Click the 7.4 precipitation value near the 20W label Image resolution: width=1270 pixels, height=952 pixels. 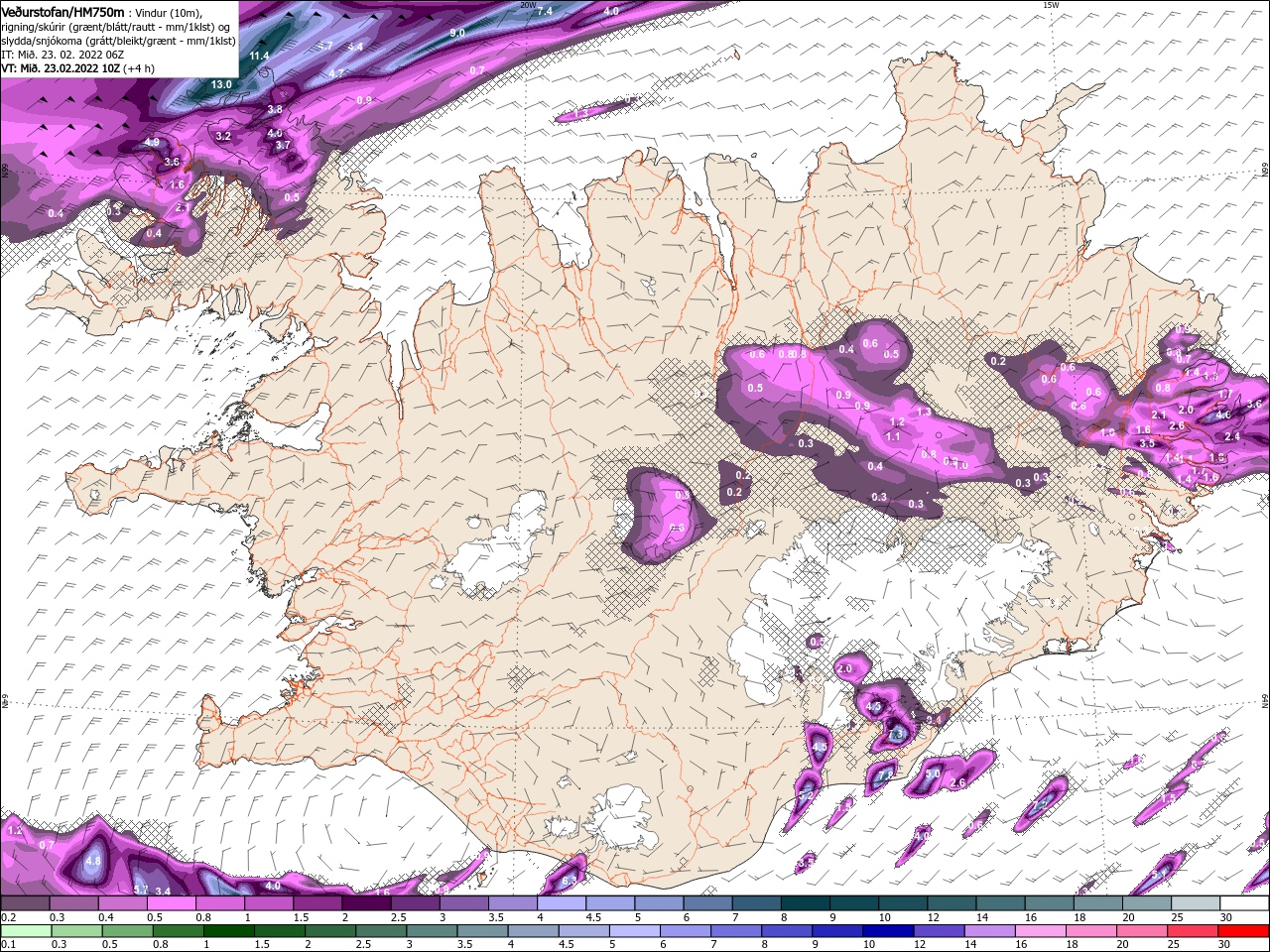[544, 11]
